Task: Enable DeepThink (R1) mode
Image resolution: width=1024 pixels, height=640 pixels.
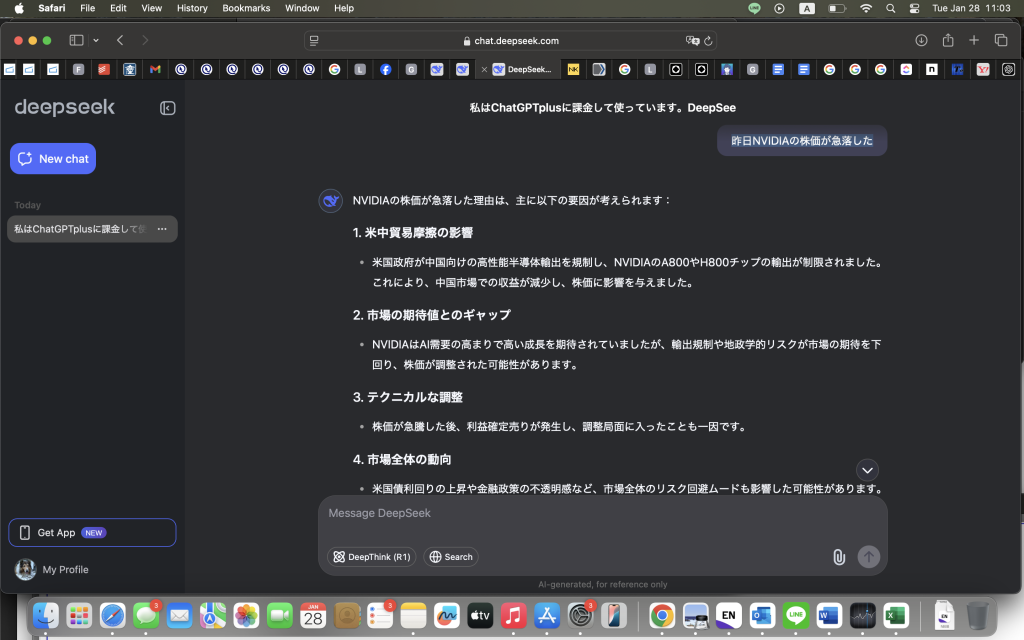Action: coord(371,556)
